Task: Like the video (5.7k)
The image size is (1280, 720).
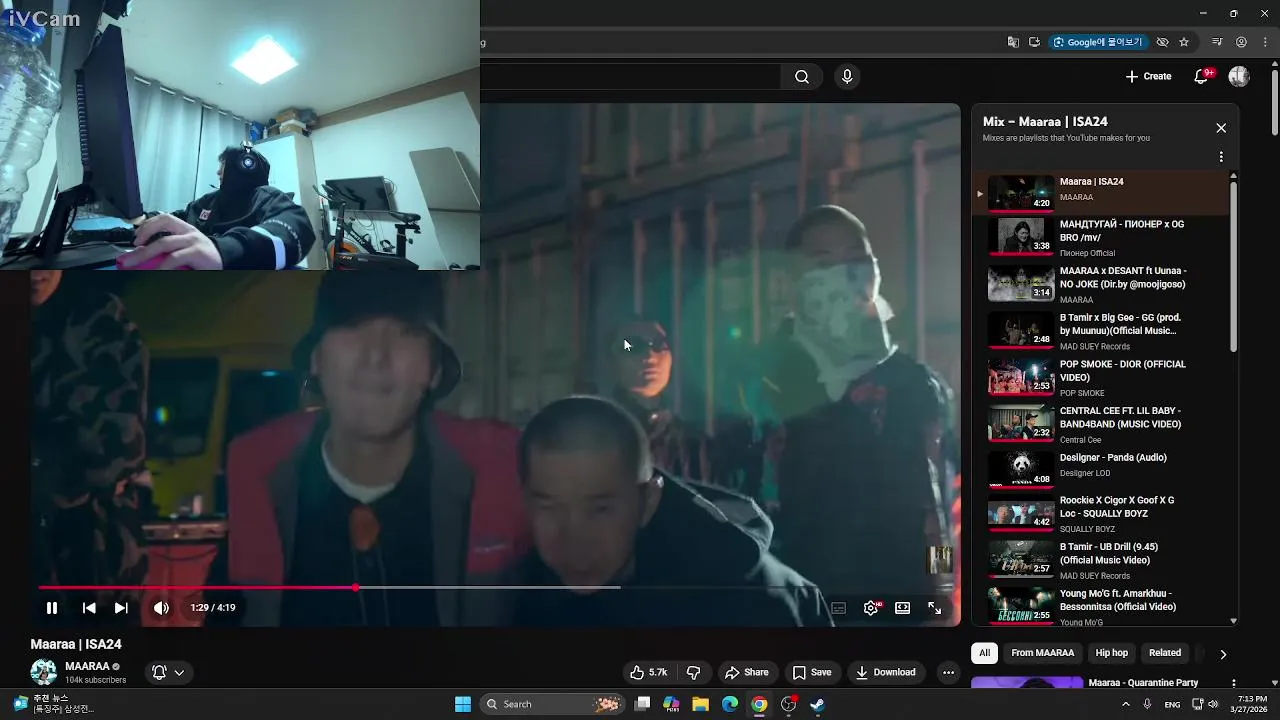Action: [x=648, y=672]
